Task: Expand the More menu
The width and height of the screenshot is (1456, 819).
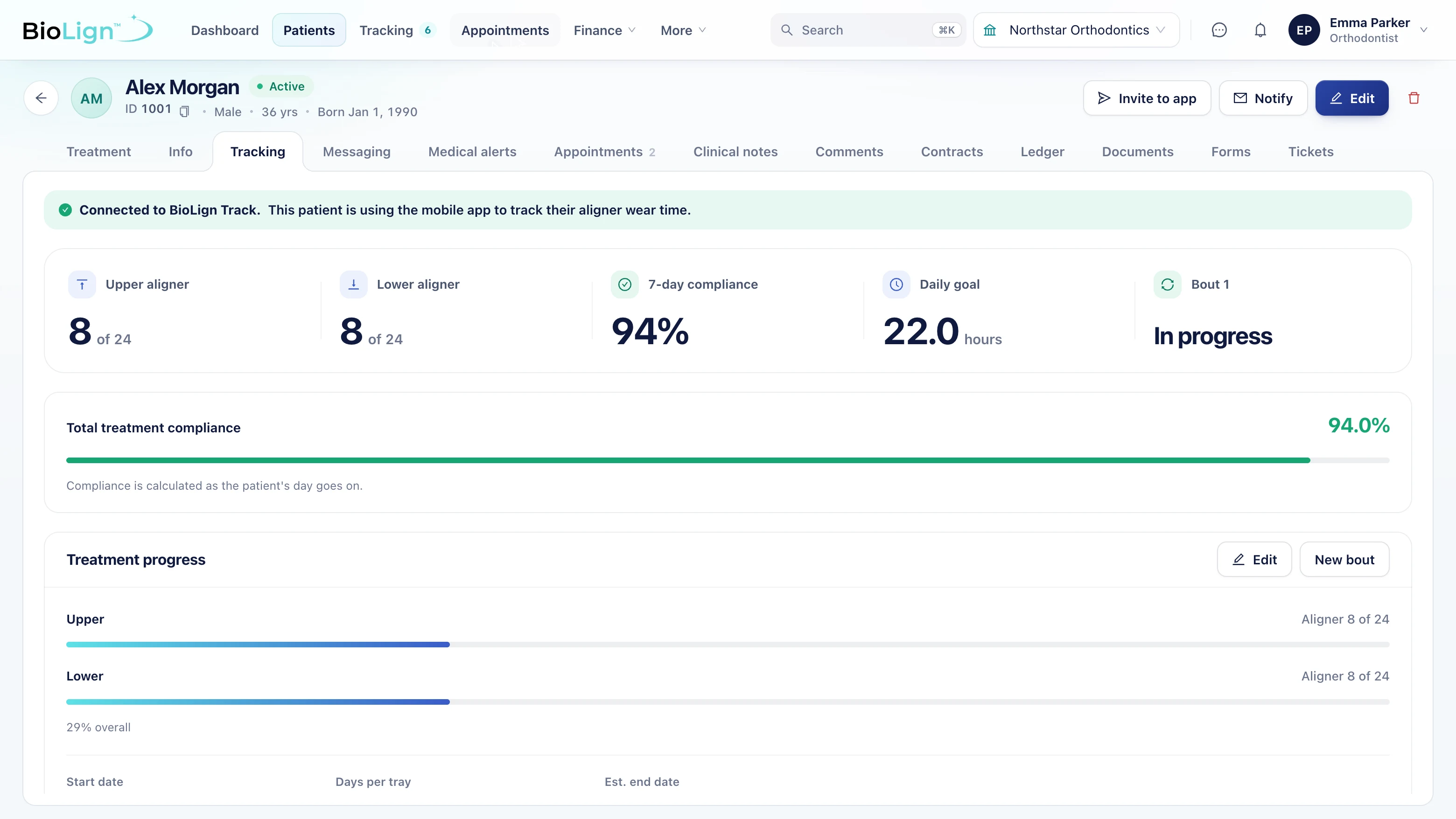Action: tap(683, 30)
